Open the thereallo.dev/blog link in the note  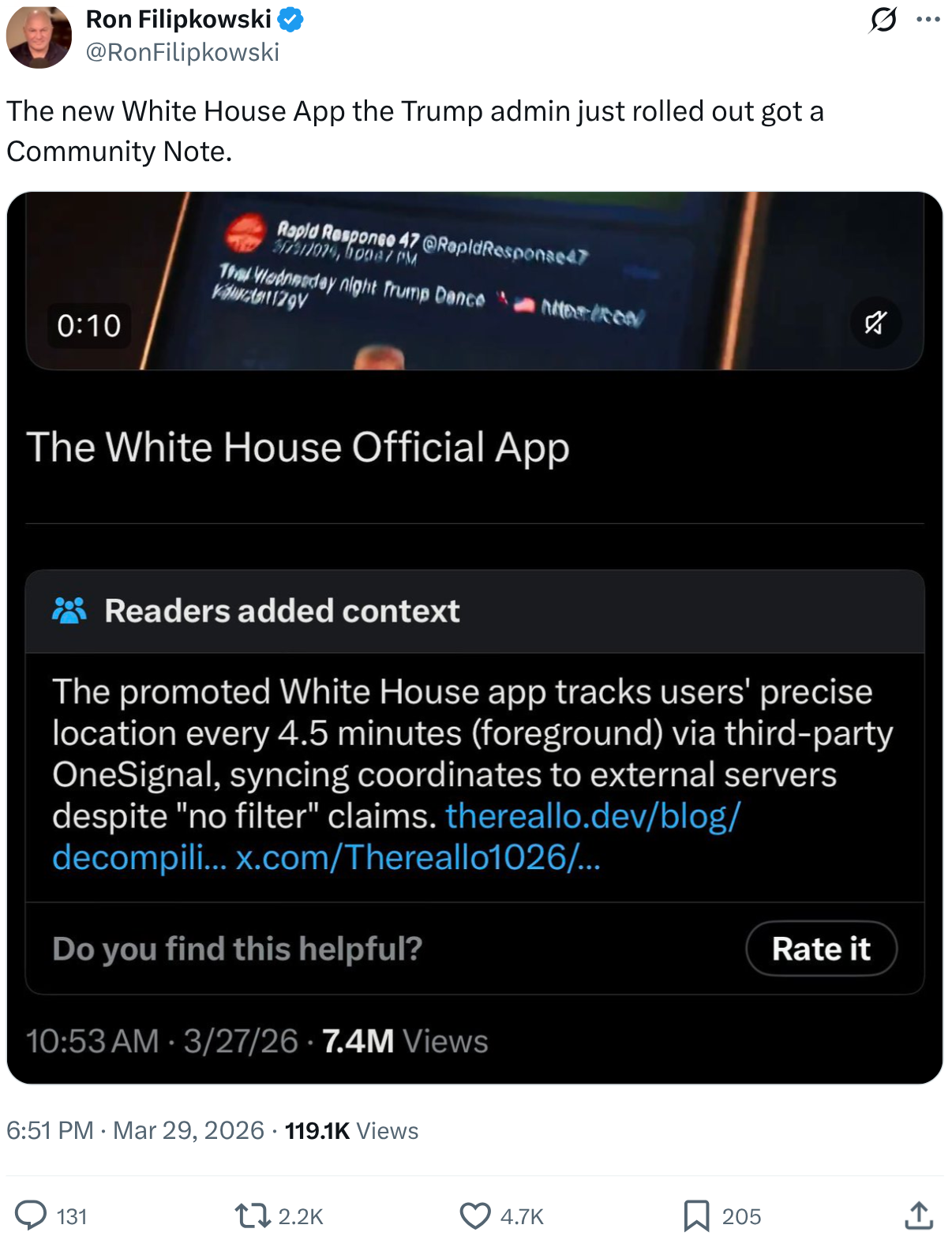tap(592, 816)
